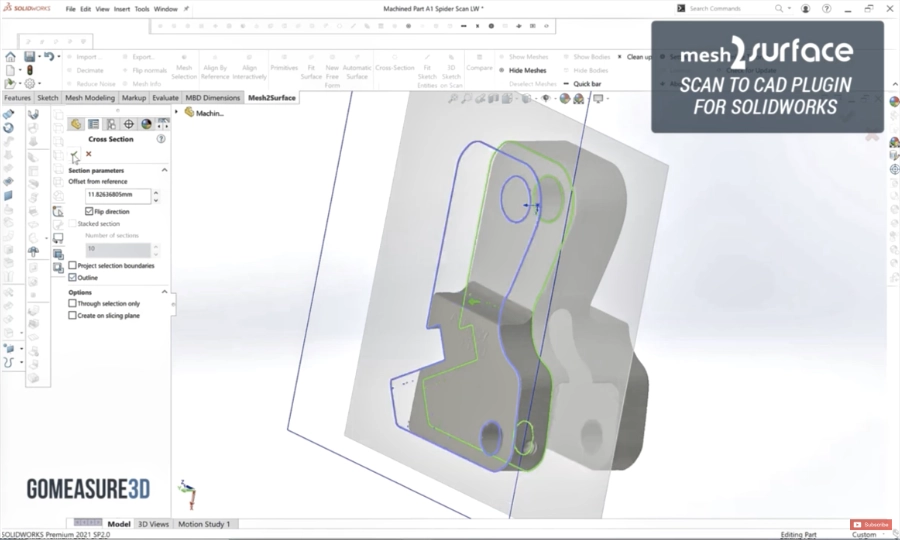Open the PropertyManager tab icon
Viewport: 900px width, 540px height.
point(93,124)
